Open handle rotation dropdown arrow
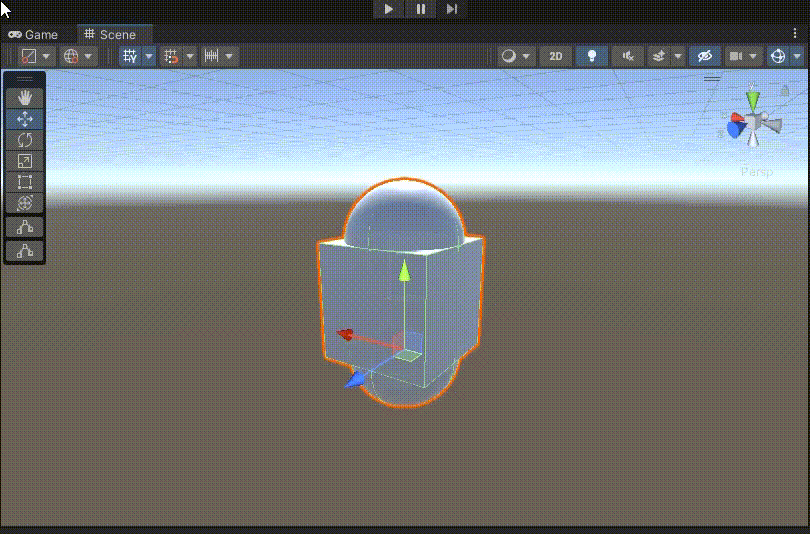 [x=88, y=56]
